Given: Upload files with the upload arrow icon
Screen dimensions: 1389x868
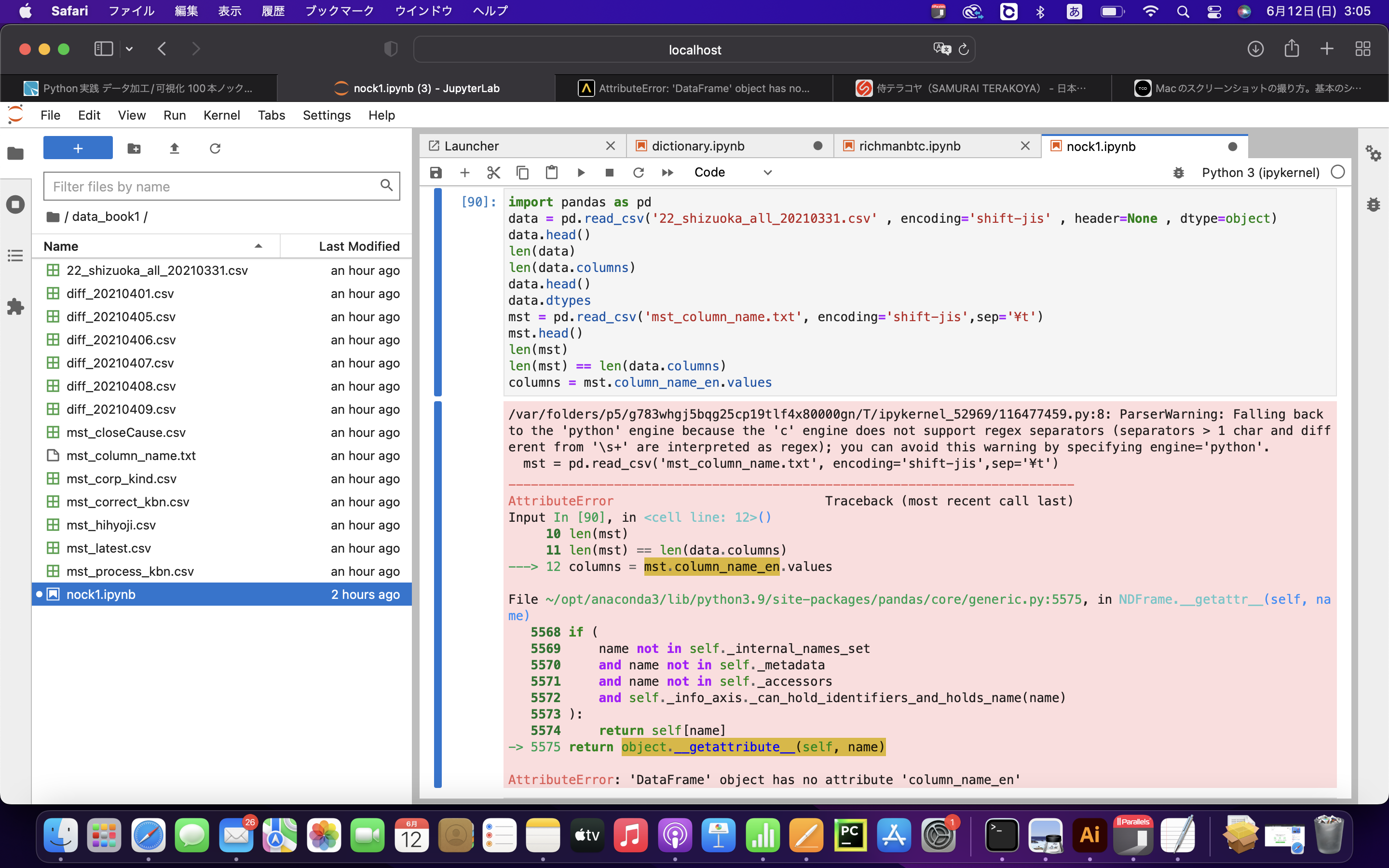Looking at the screenshot, I should coord(175,149).
